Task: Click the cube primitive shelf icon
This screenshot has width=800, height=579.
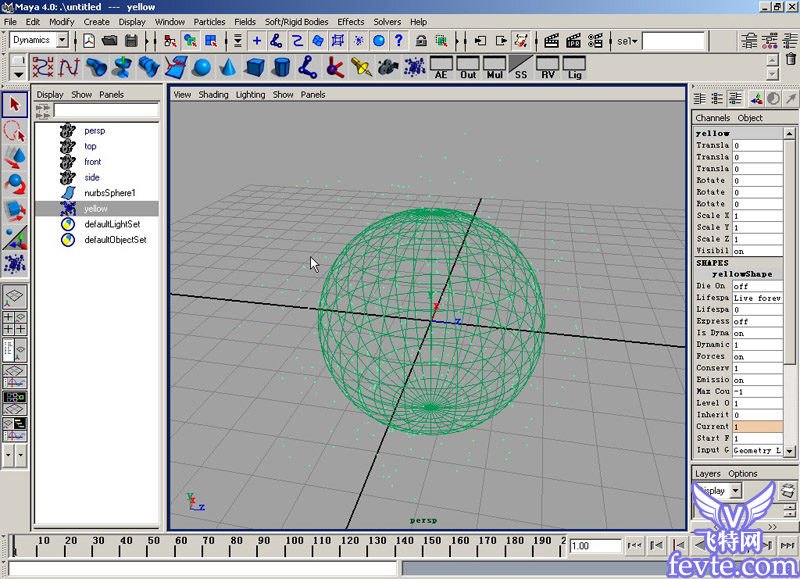Action: (x=255, y=67)
